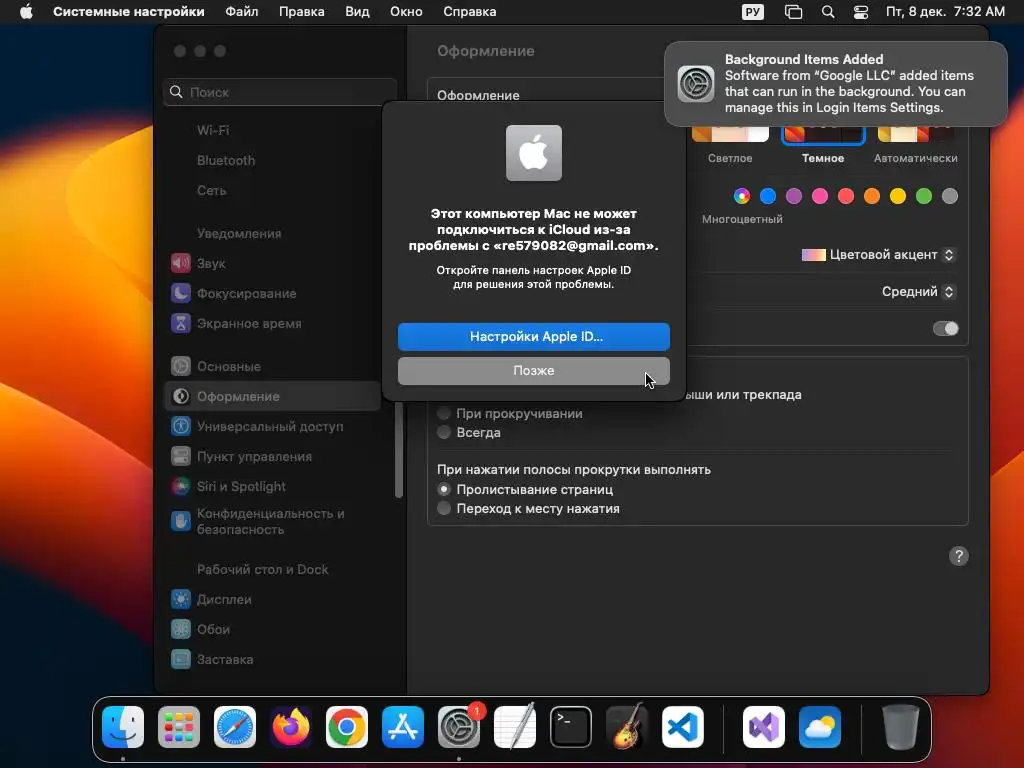
Task: Select the Автоматически appearance thumbnail
Action: (x=916, y=133)
